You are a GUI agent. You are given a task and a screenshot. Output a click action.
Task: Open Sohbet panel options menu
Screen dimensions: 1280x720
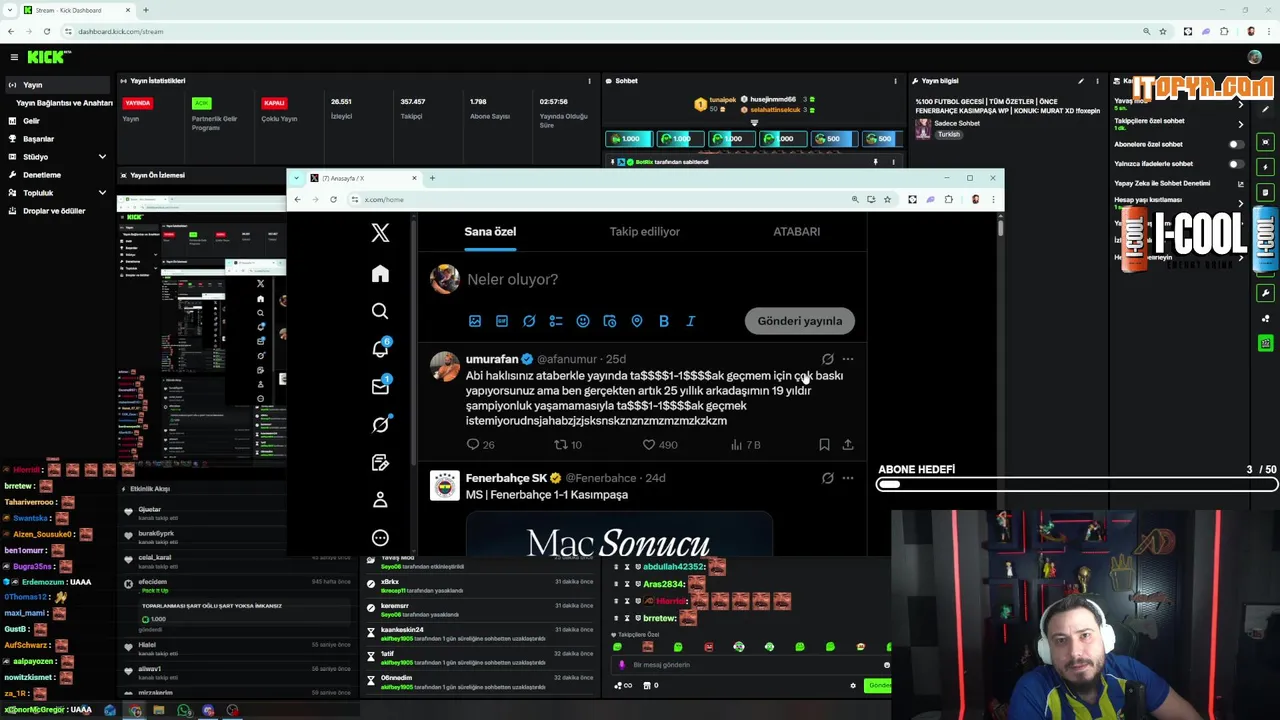click(x=895, y=81)
